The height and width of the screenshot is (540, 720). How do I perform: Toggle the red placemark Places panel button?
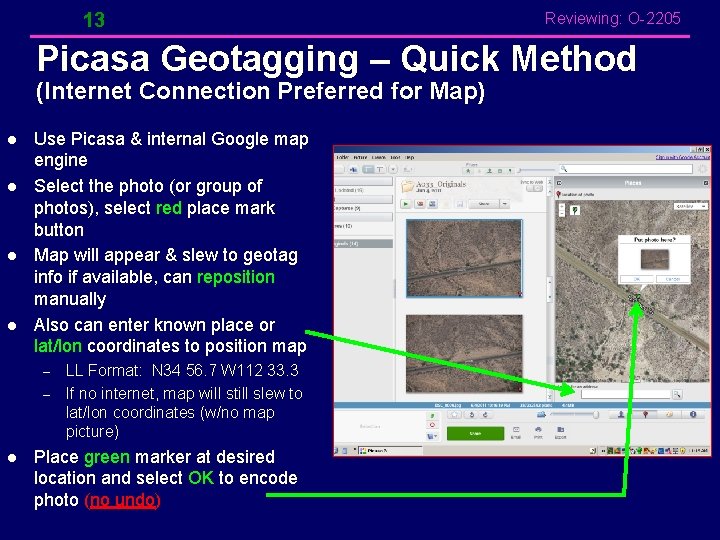tap(645, 414)
